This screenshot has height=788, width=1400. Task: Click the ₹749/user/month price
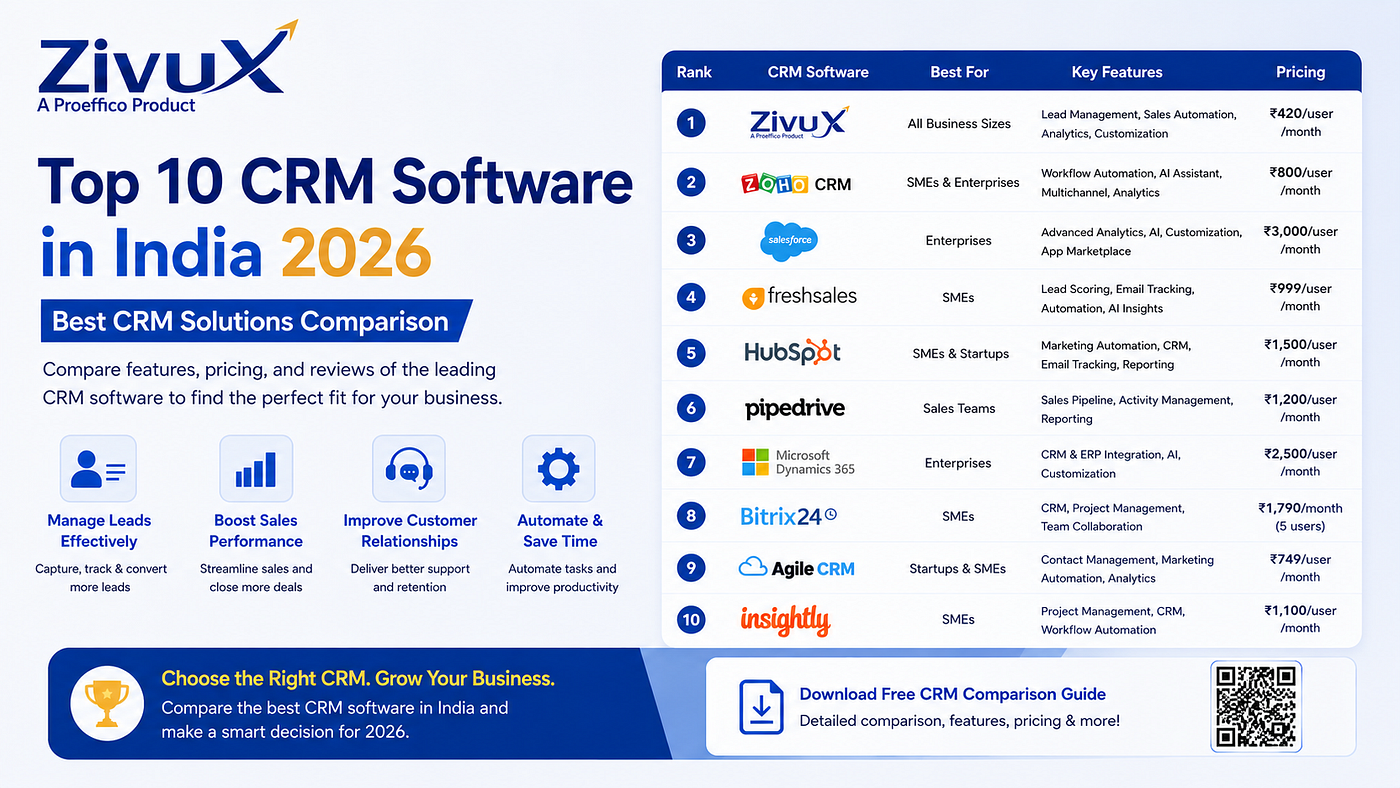tap(1301, 568)
